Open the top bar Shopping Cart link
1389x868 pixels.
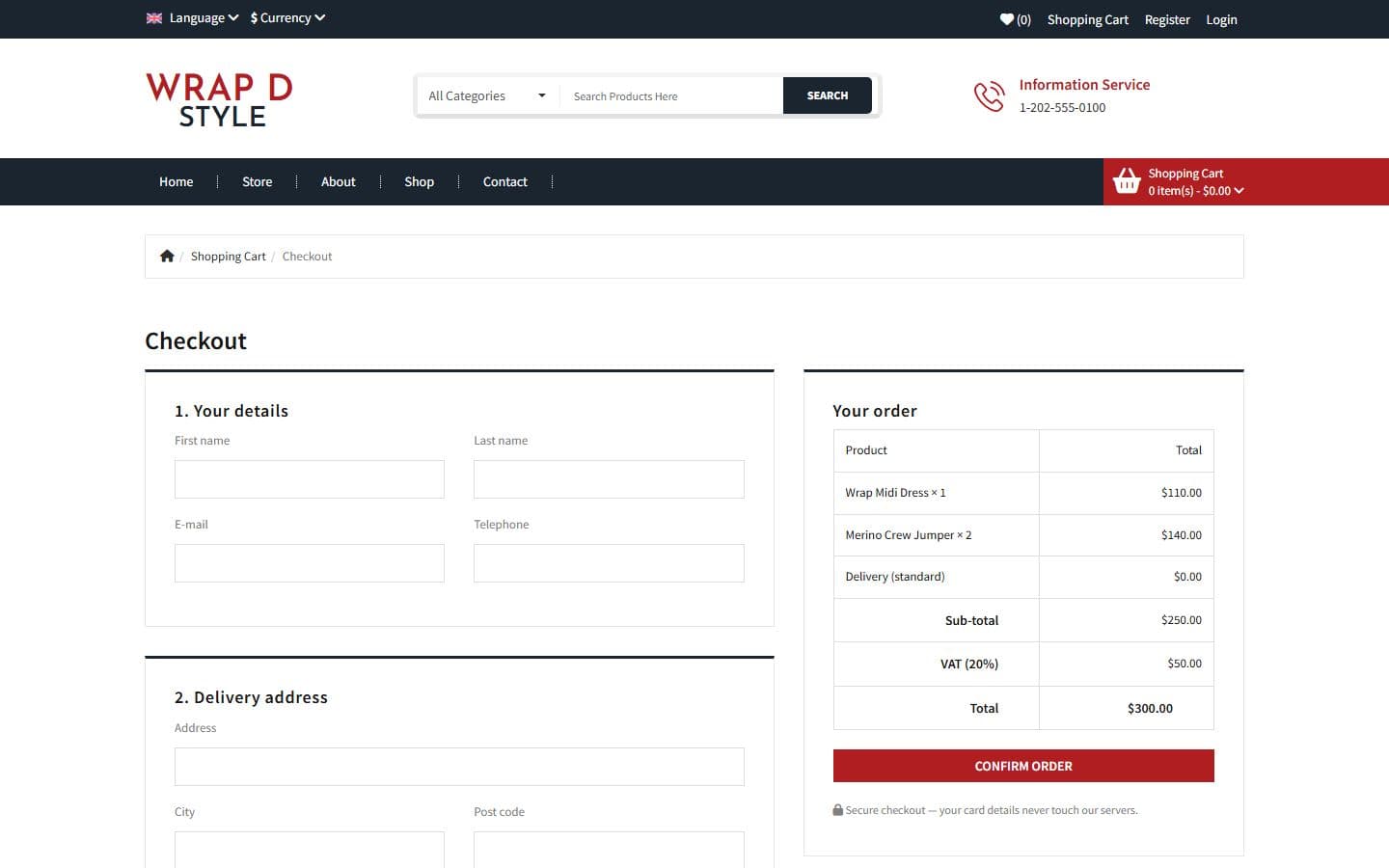(x=1088, y=19)
